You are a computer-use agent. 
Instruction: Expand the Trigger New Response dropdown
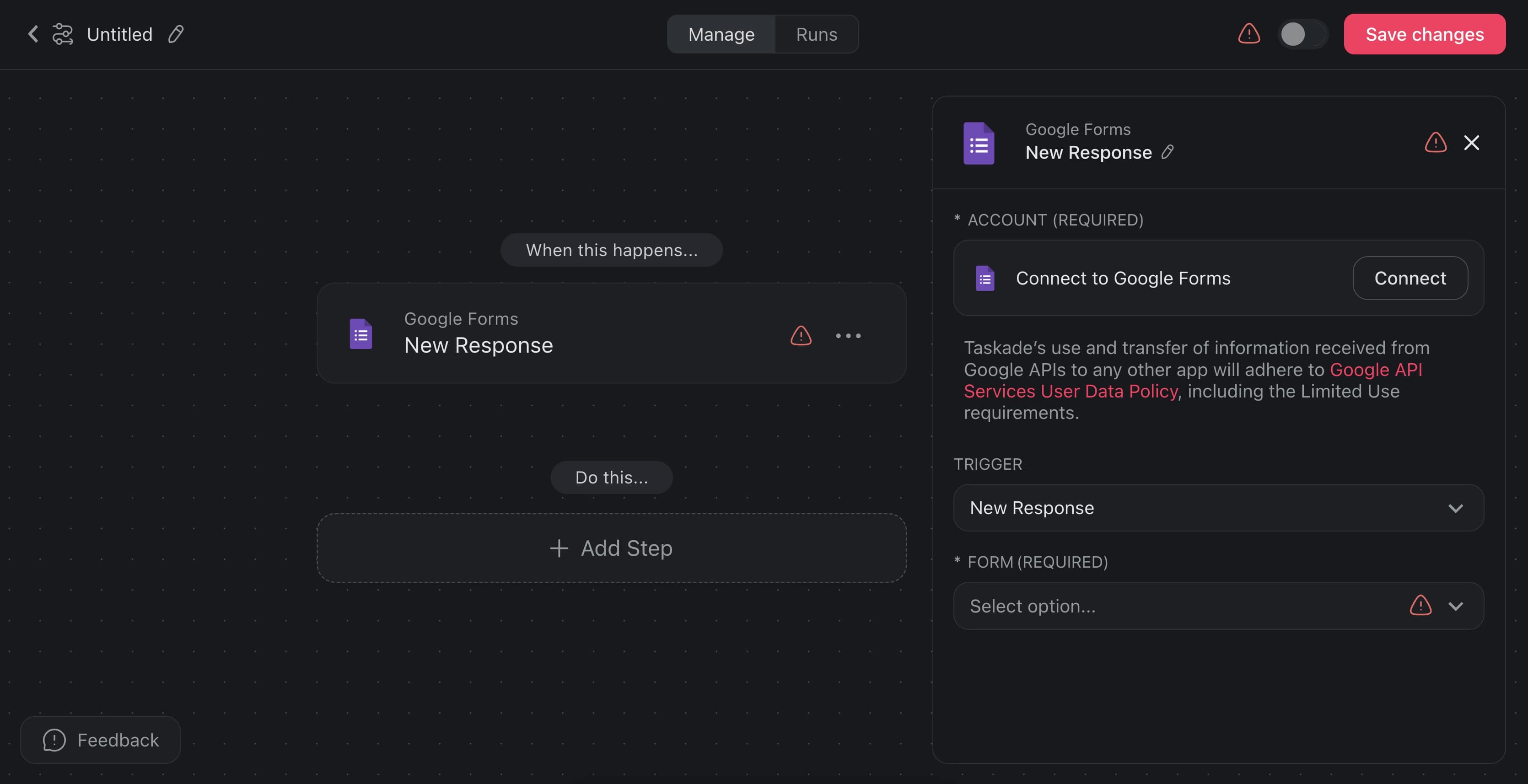1218,508
